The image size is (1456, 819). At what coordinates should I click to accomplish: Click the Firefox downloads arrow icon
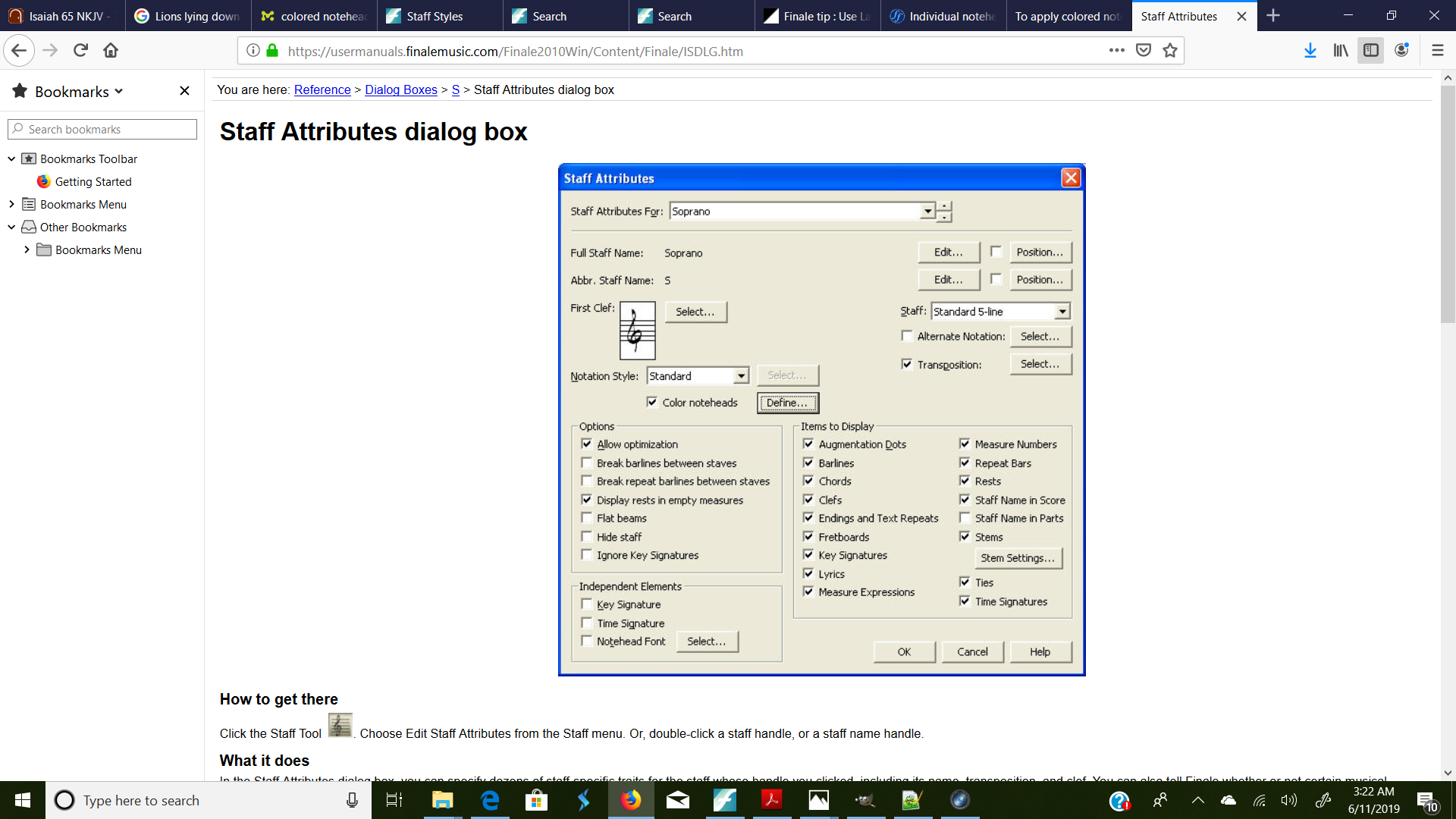[x=1310, y=51]
